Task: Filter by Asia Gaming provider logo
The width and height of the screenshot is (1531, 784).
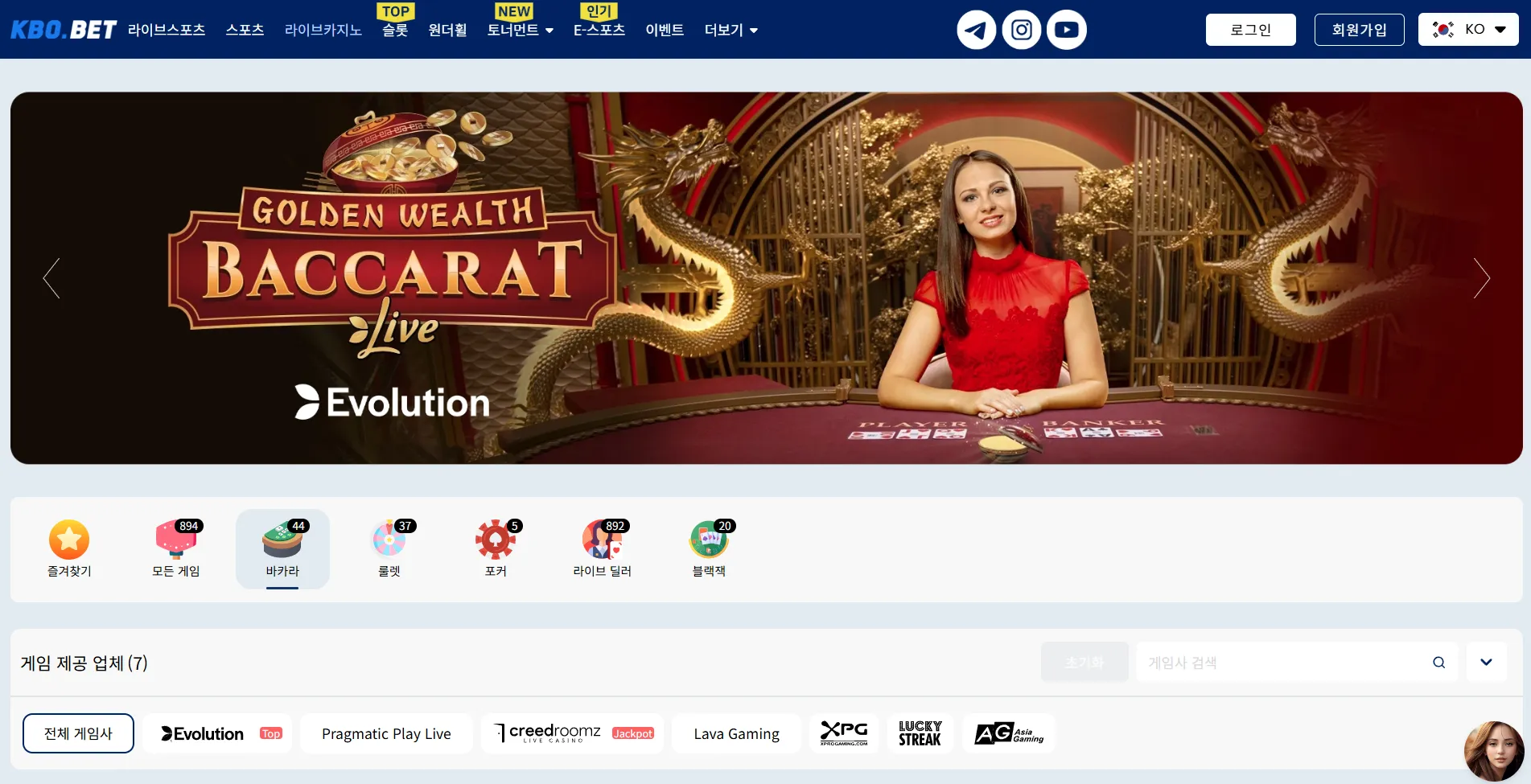Action: (x=1008, y=733)
